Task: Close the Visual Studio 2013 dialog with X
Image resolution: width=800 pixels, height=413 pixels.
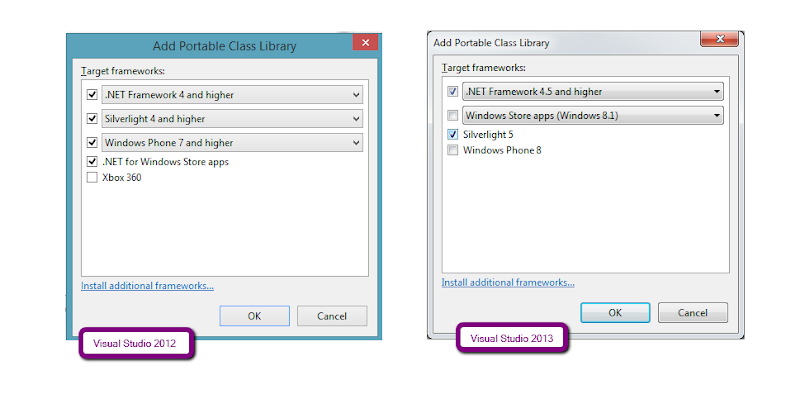Action: pyautogui.click(x=719, y=39)
